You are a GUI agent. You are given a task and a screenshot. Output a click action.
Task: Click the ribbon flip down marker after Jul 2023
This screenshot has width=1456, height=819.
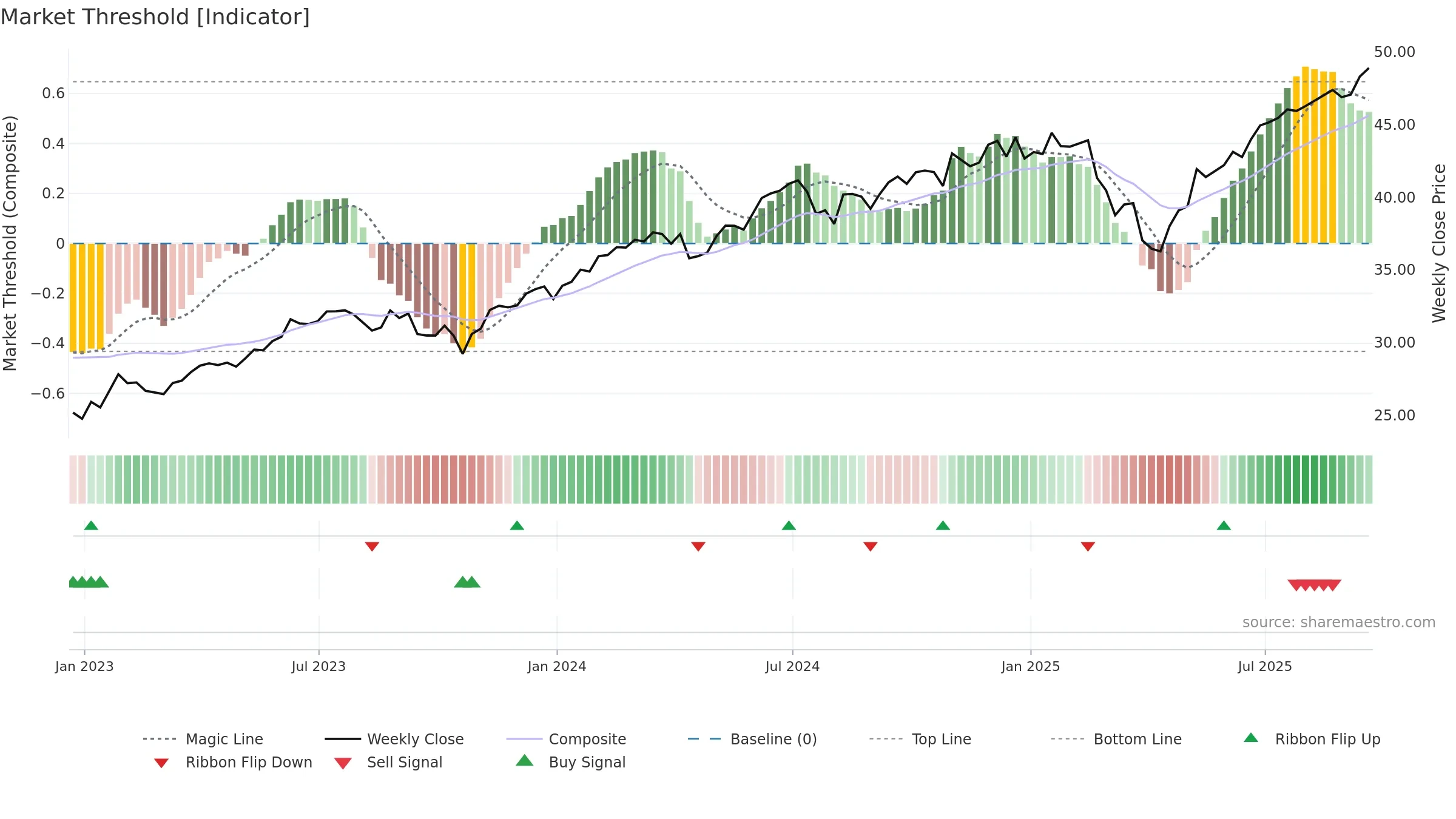click(x=372, y=547)
